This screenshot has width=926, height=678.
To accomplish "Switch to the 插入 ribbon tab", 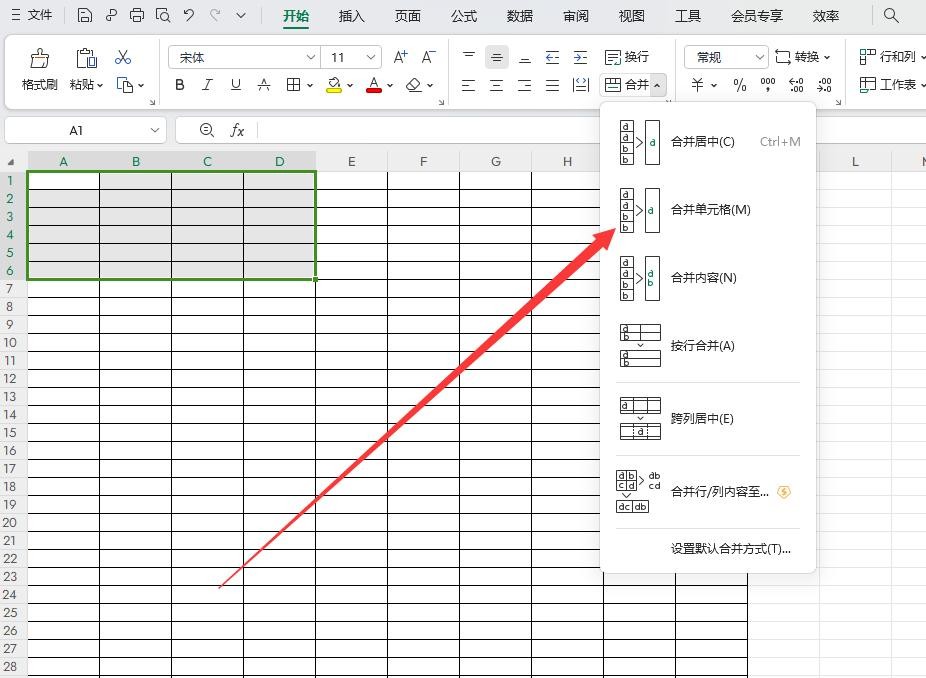I will pyautogui.click(x=351, y=16).
